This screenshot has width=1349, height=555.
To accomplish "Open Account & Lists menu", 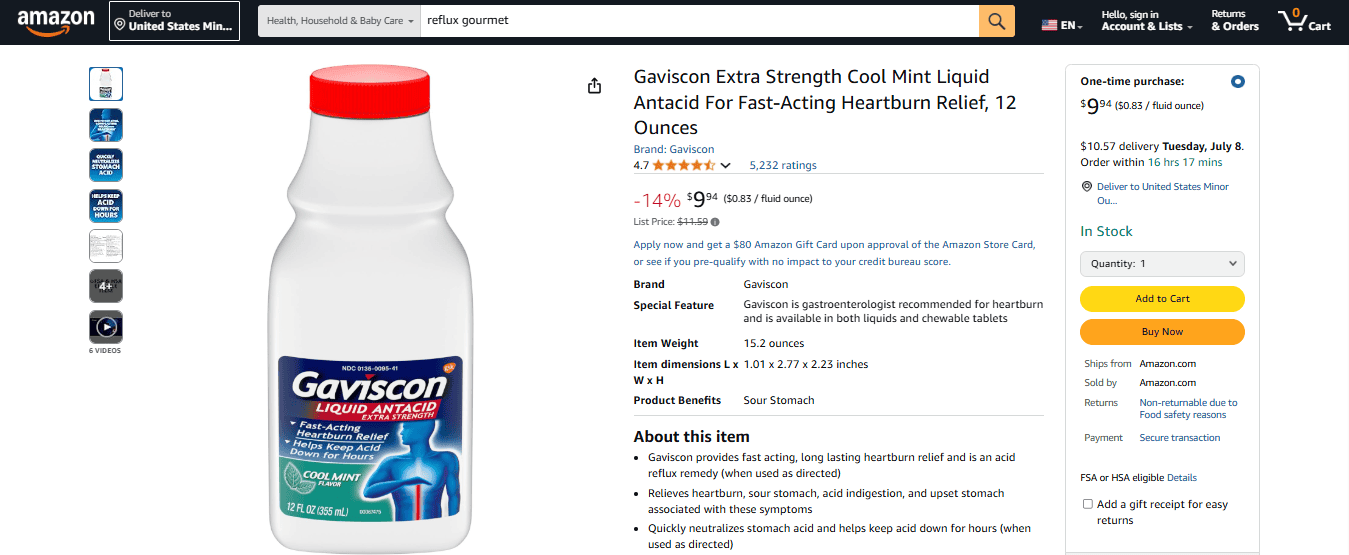I will click(1146, 21).
